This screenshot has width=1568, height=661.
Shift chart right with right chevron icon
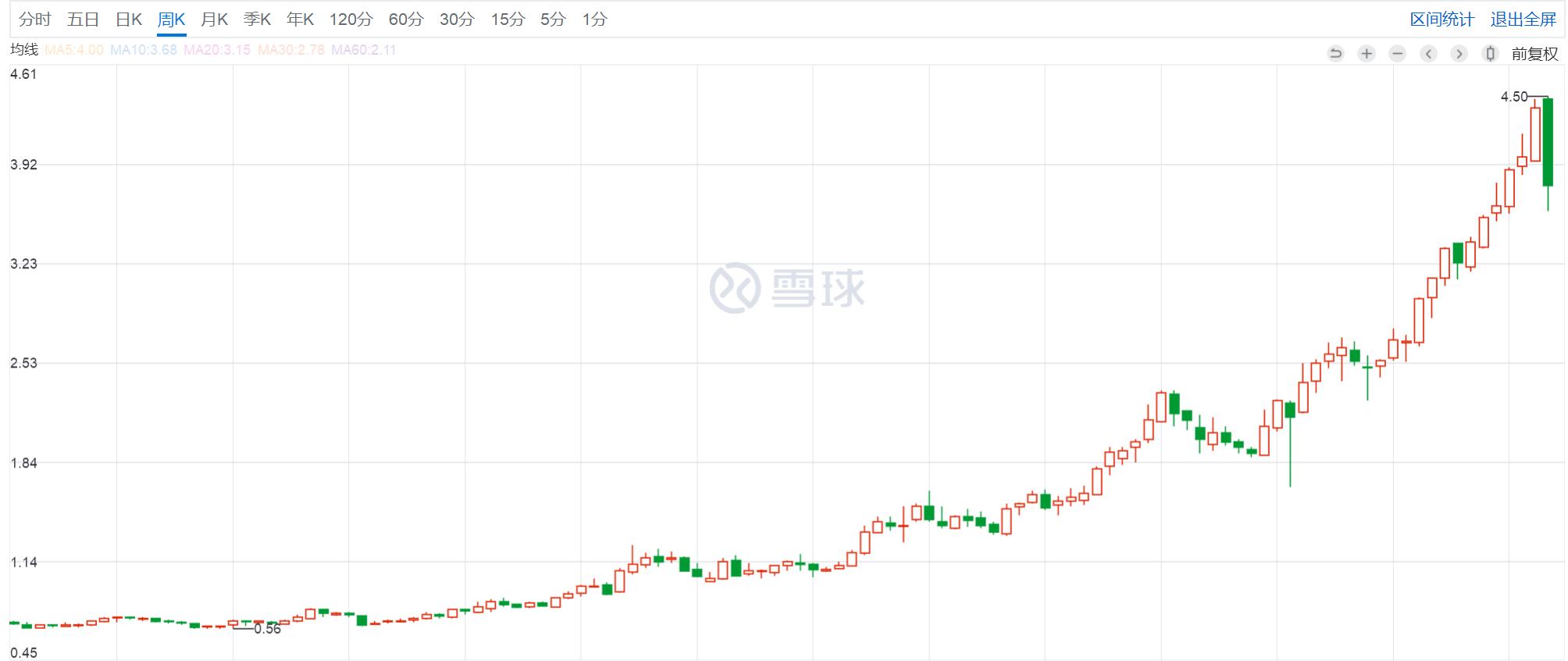tap(1459, 53)
